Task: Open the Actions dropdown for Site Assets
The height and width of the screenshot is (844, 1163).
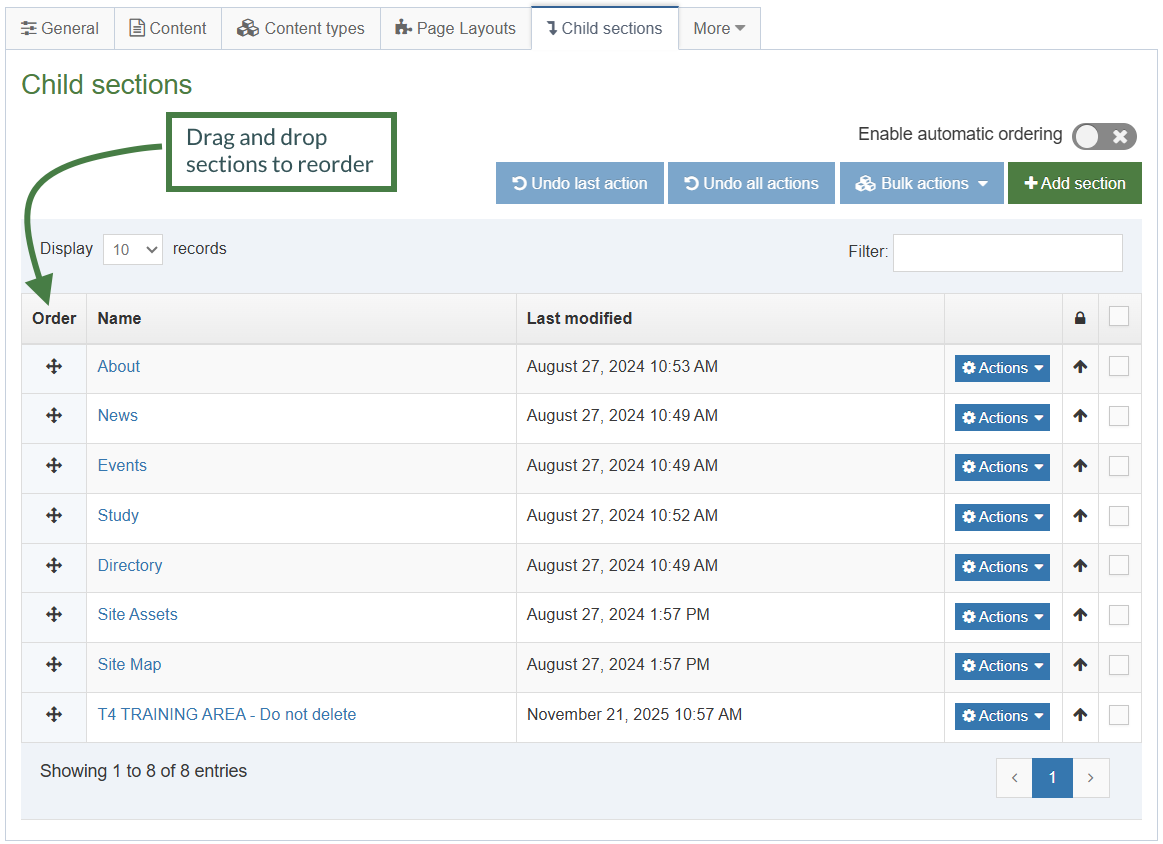Action: [x=1002, y=616]
